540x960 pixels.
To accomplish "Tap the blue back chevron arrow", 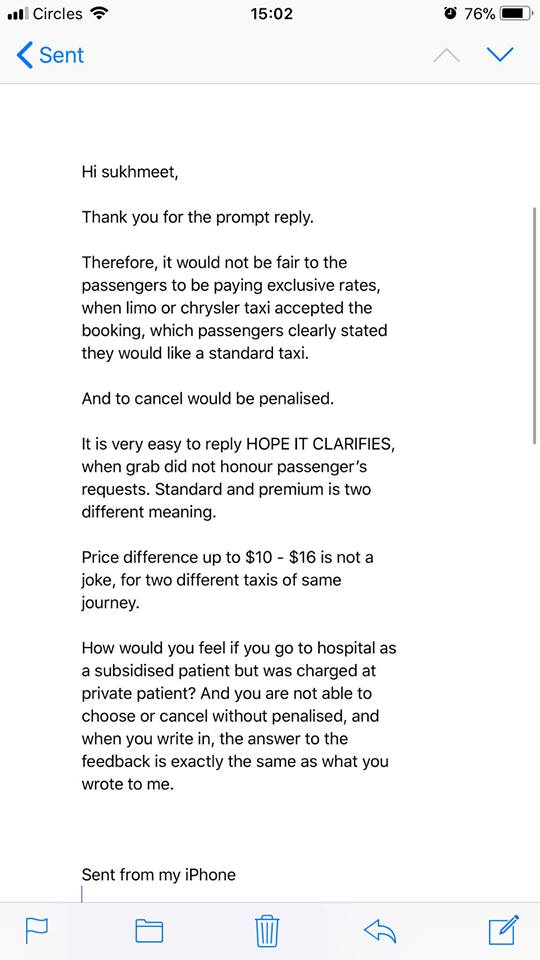I will (24, 55).
